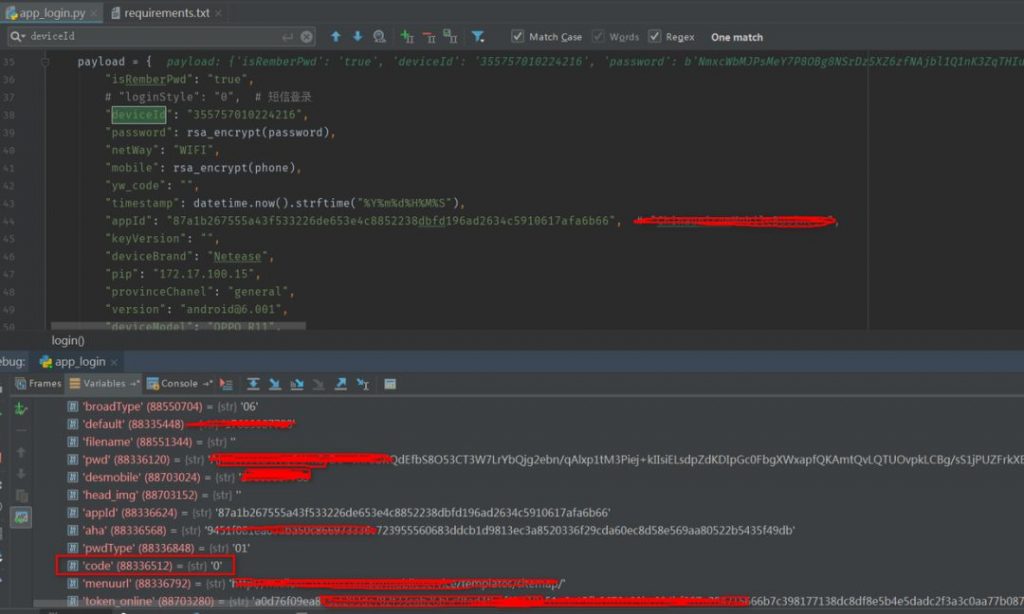Image resolution: width=1024 pixels, height=614 pixels.
Task: Open the Console debugger tab
Action: coord(179,383)
